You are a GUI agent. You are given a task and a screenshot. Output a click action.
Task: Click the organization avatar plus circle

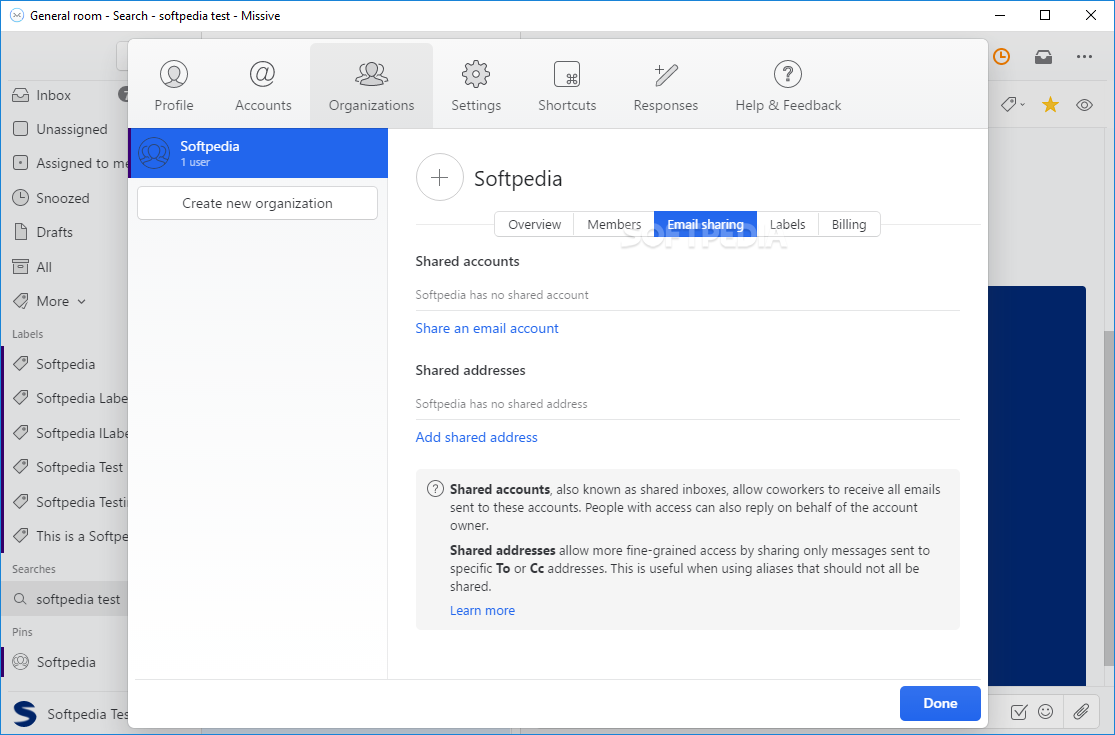click(439, 178)
